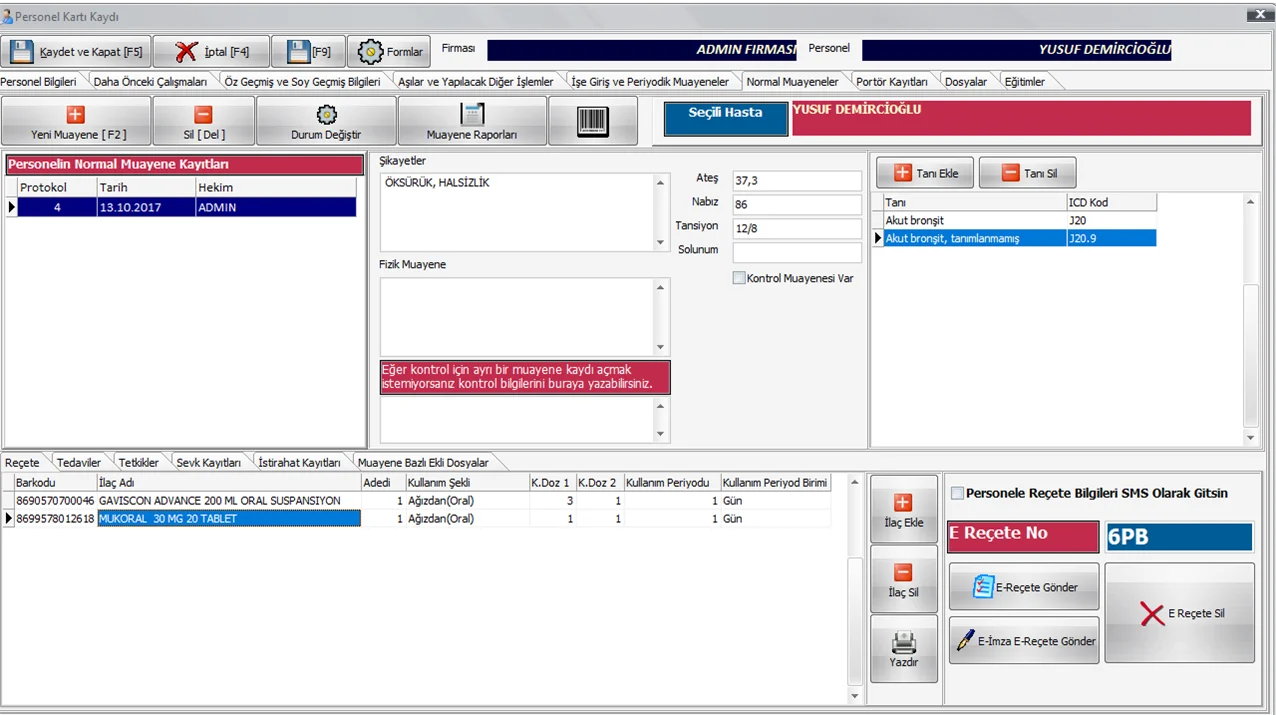Click E-İmza E-Reçete Gönder button
The width and height of the screenshot is (1276, 715).
(1024, 641)
